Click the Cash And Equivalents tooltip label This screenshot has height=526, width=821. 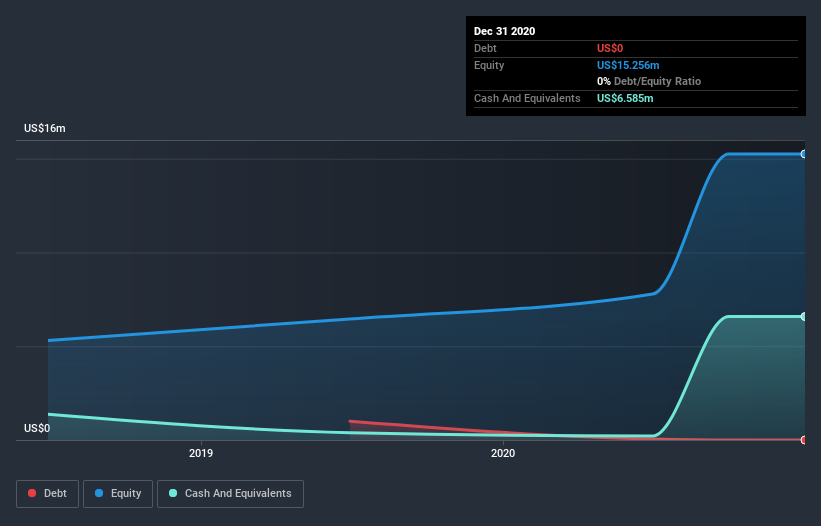click(527, 98)
